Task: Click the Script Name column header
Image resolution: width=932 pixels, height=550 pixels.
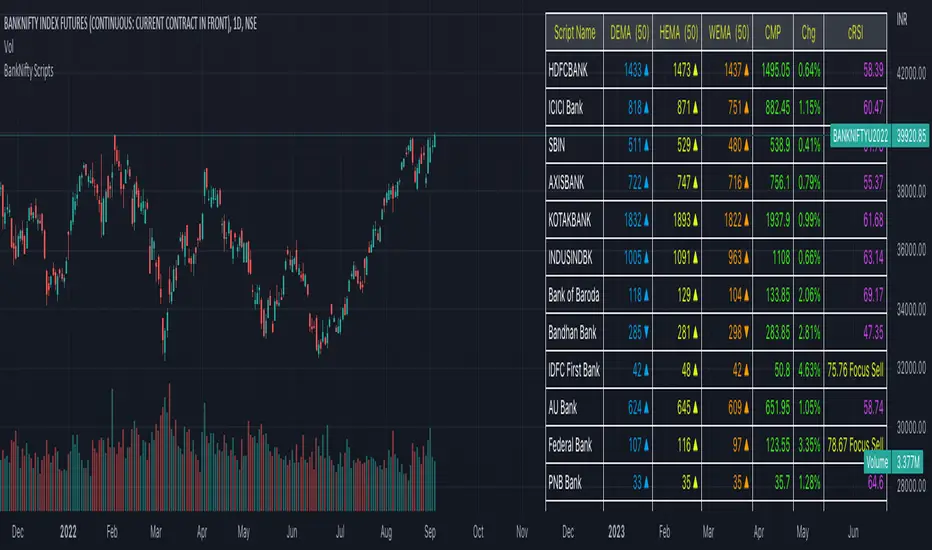Action: click(574, 33)
